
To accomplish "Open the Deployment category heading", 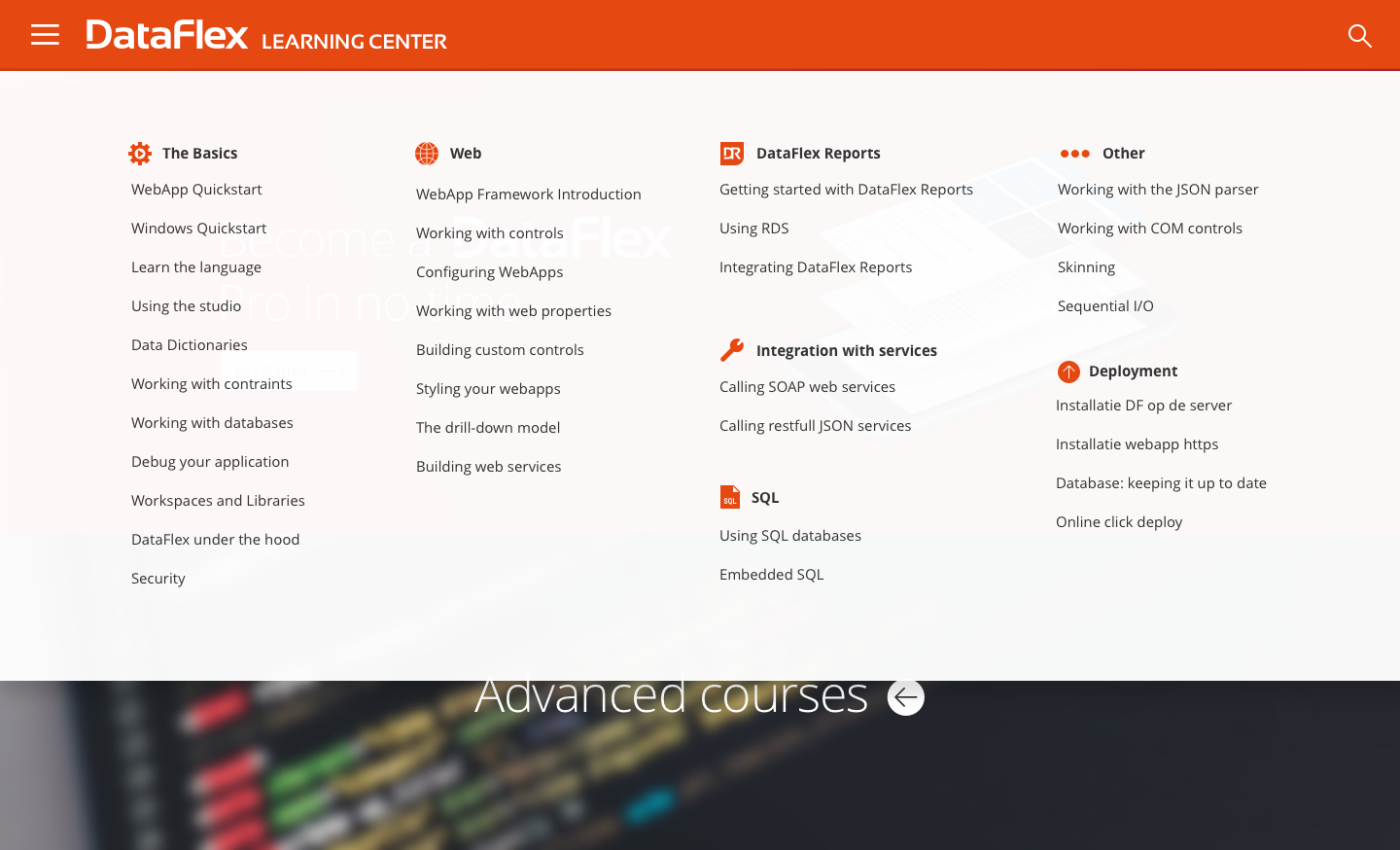I will 1133,372.
